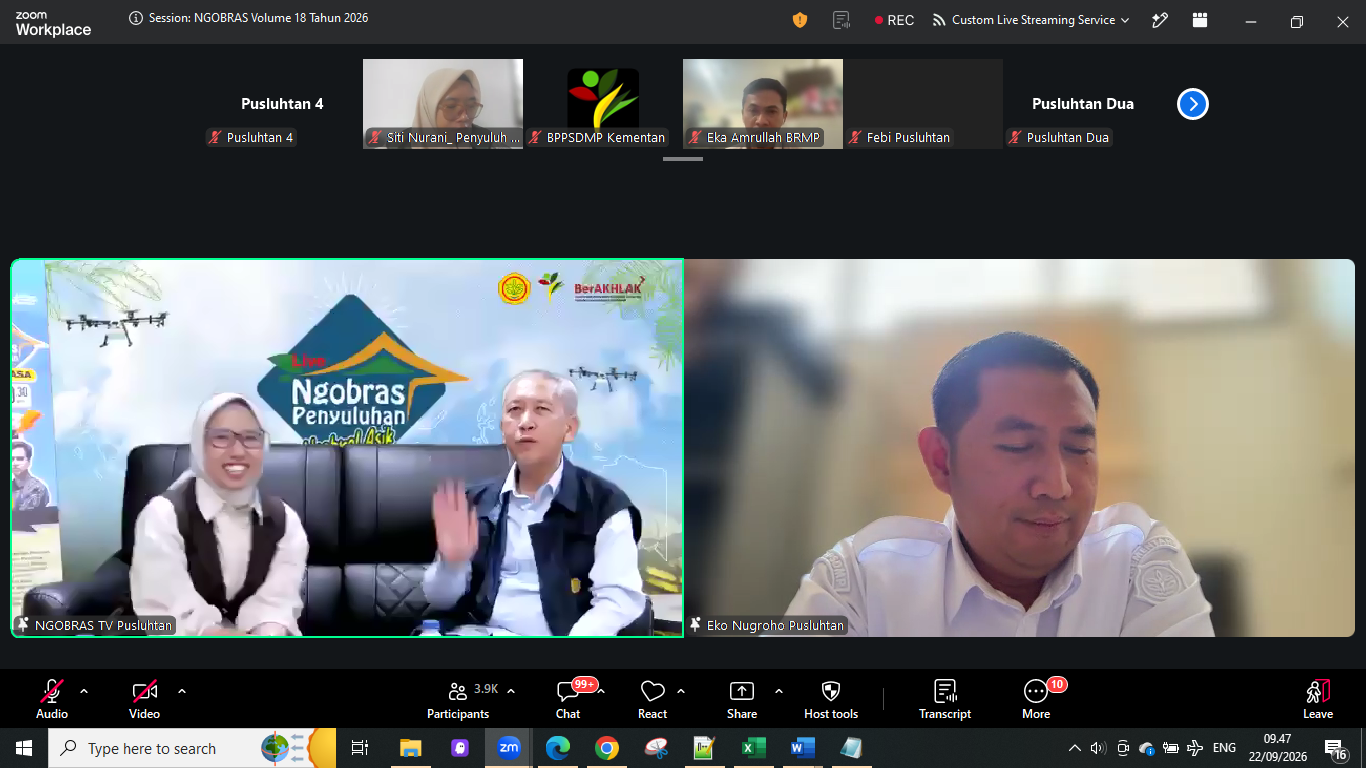
Task: Show the meeting Transcript
Action: [x=945, y=698]
